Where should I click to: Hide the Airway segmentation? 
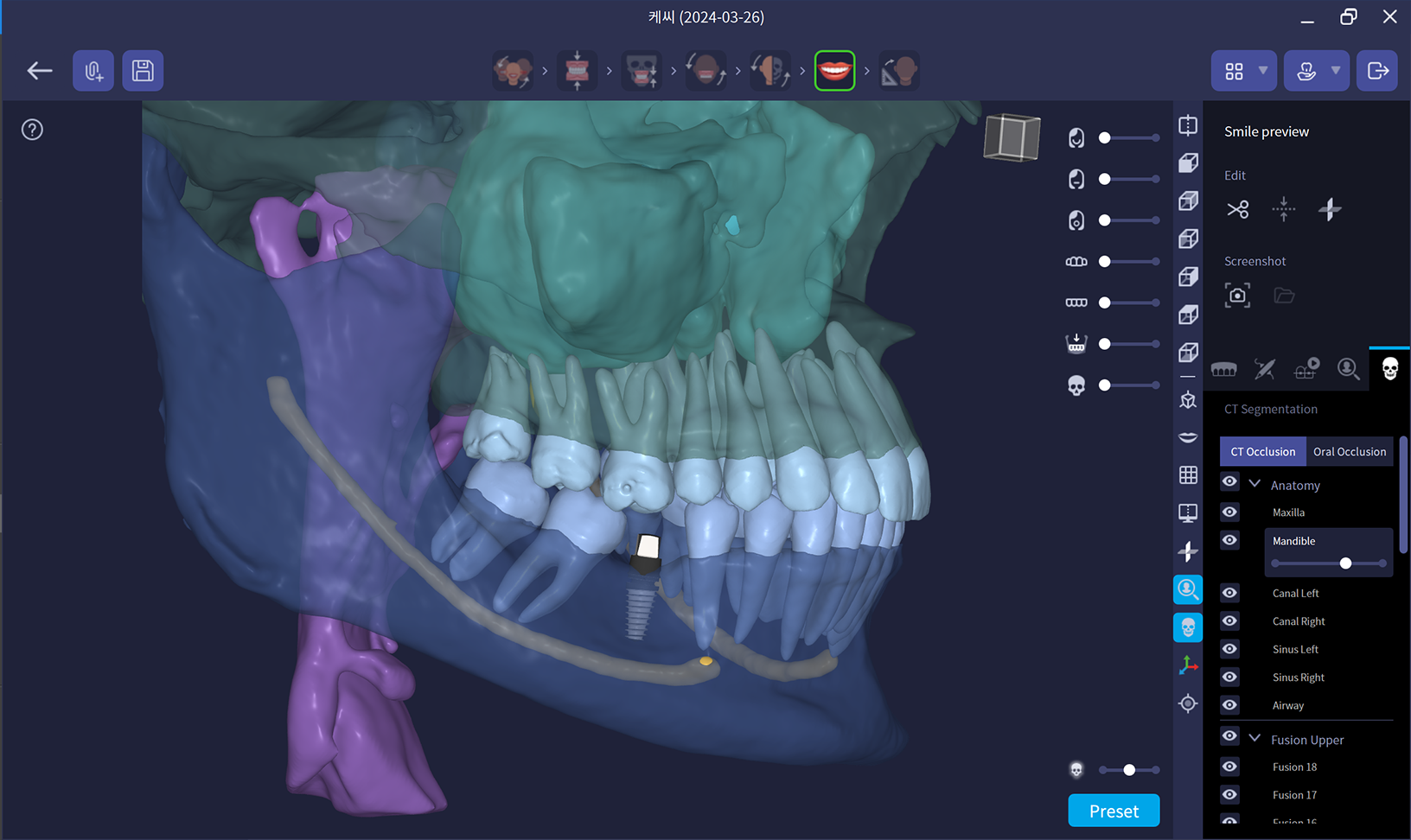1229,705
